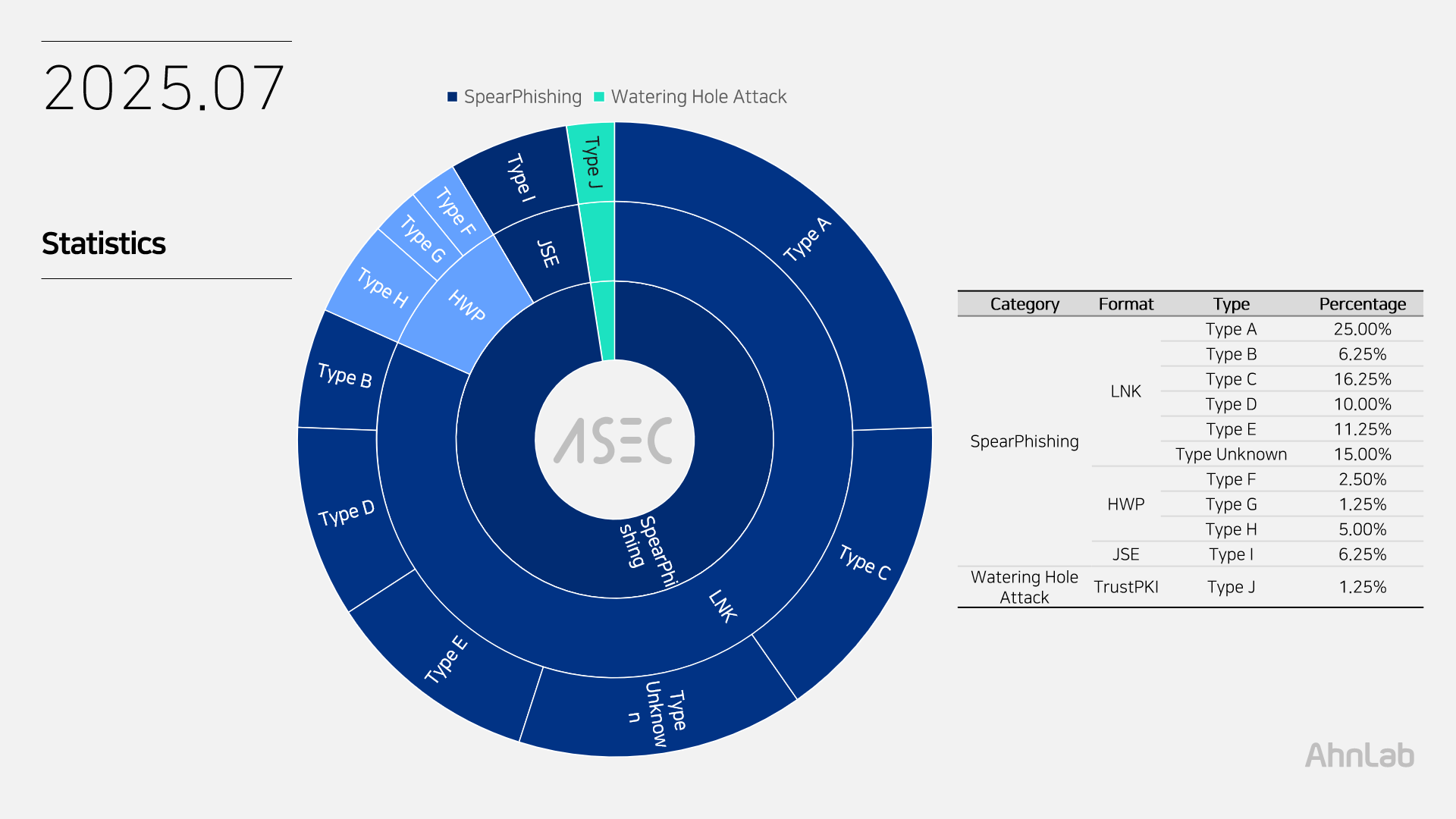Select the JSE middle ring segment
This screenshot has width=1456, height=819.
coord(548,253)
